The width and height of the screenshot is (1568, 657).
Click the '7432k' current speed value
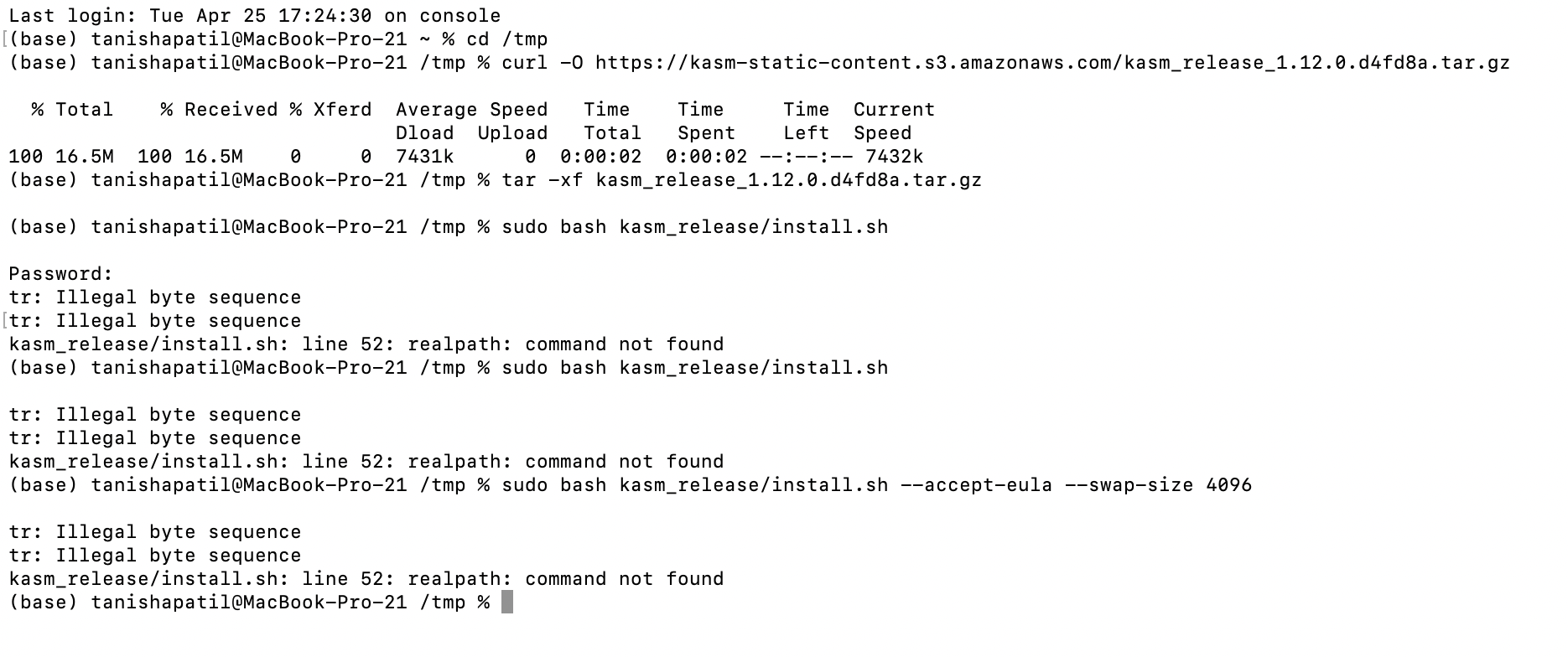(x=895, y=157)
